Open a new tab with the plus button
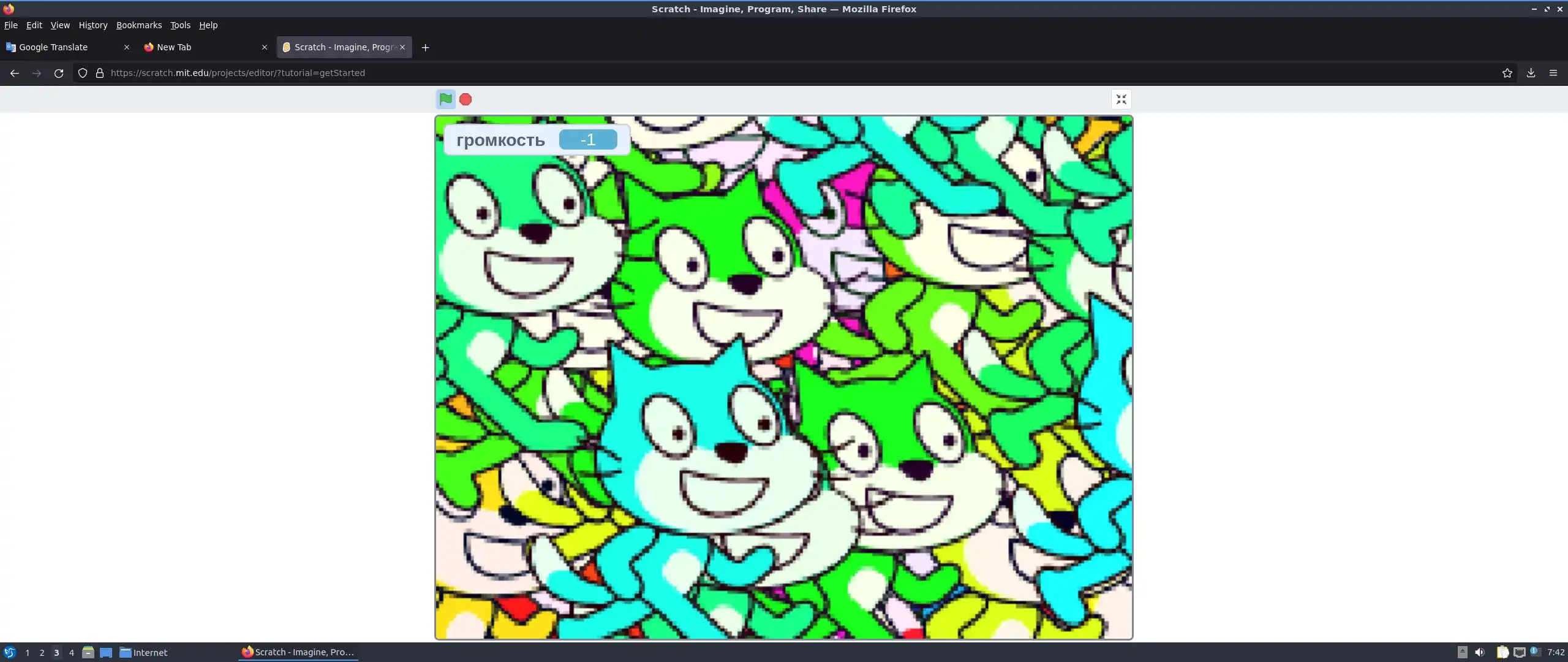 425,47
